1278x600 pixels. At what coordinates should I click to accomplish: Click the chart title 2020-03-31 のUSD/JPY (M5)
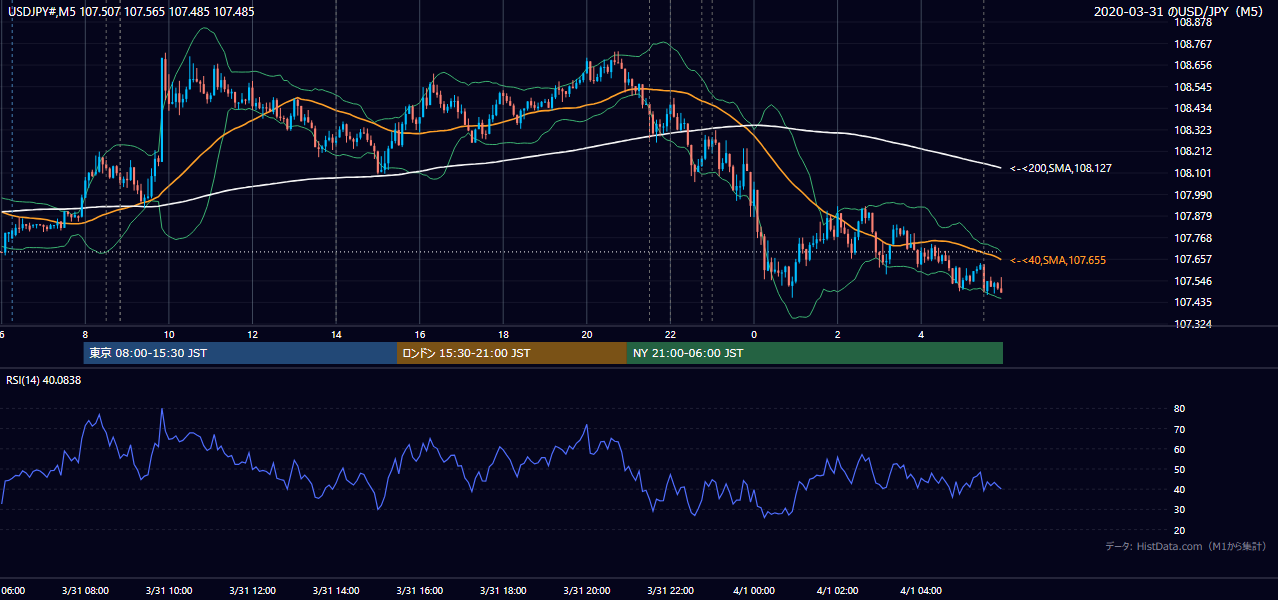[1181, 11]
